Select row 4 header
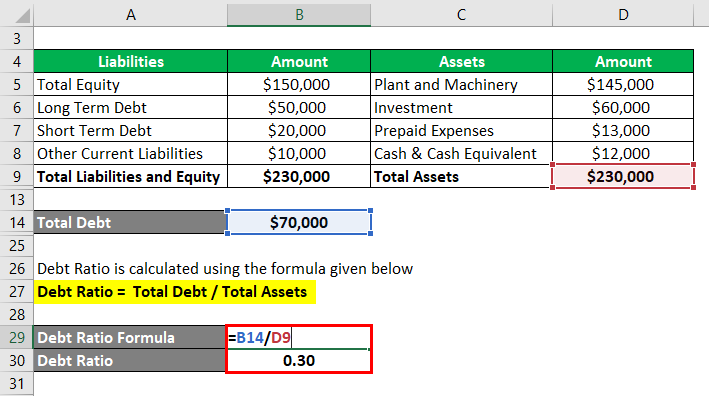Screen dimensions: 709x396 click(x=17, y=61)
